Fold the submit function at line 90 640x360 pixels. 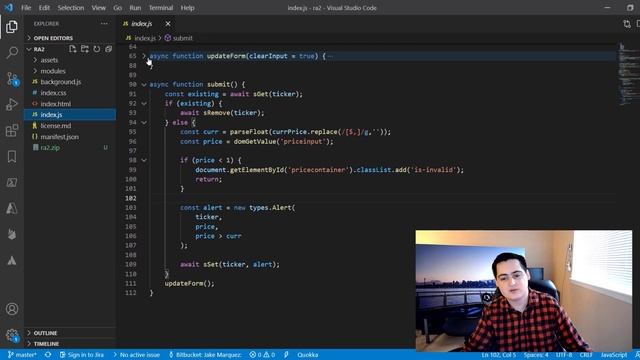144,84
